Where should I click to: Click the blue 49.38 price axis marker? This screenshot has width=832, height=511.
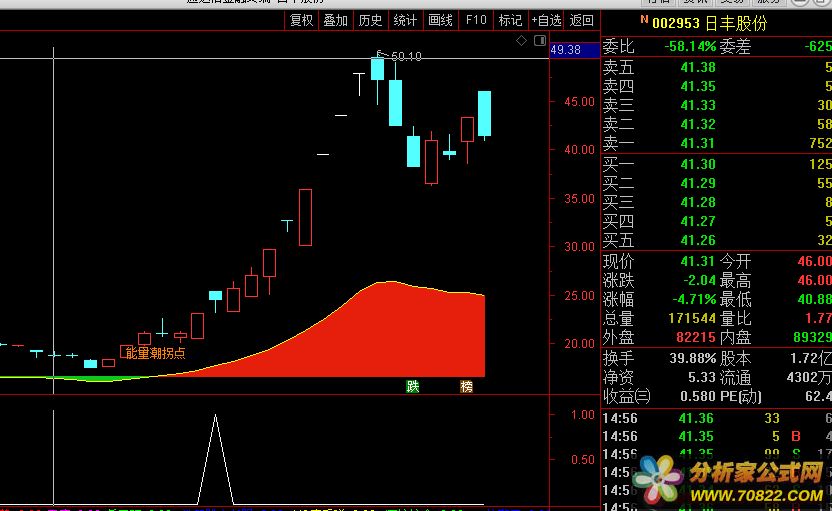(x=565, y=50)
